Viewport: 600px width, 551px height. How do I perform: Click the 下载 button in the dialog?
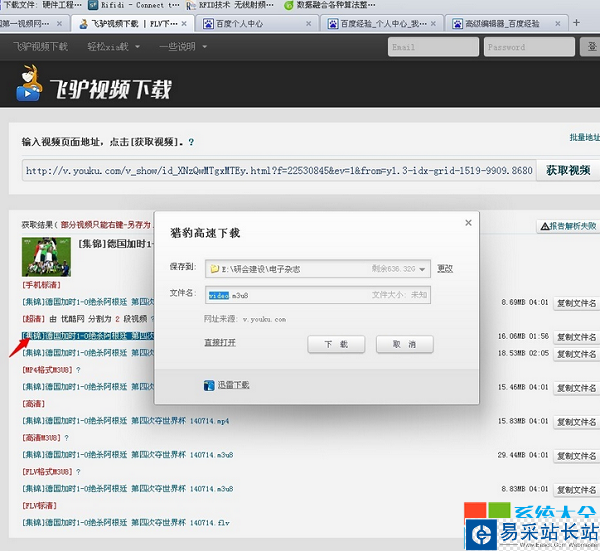coord(336,344)
